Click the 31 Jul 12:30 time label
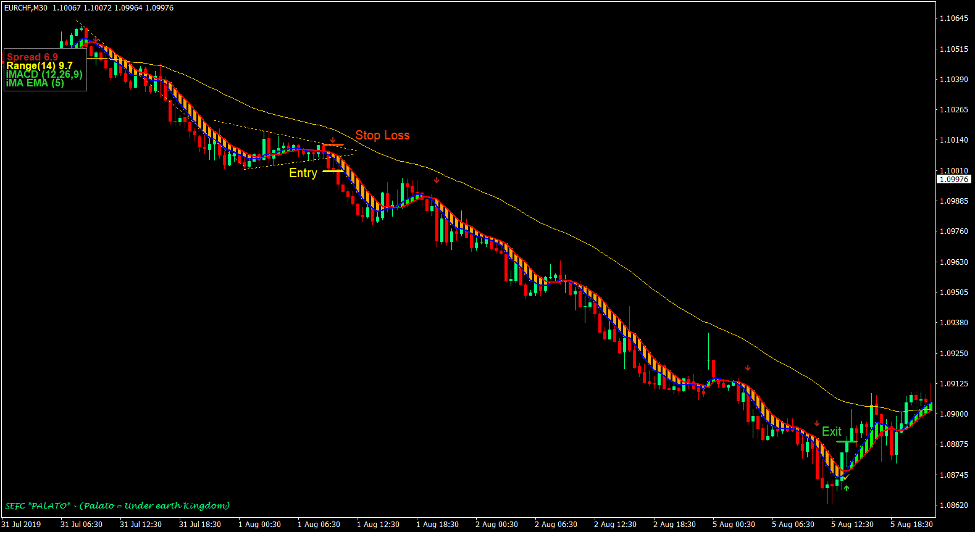Image resolution: width=977 pixels, height=533 pixels. tap(141, 524)
